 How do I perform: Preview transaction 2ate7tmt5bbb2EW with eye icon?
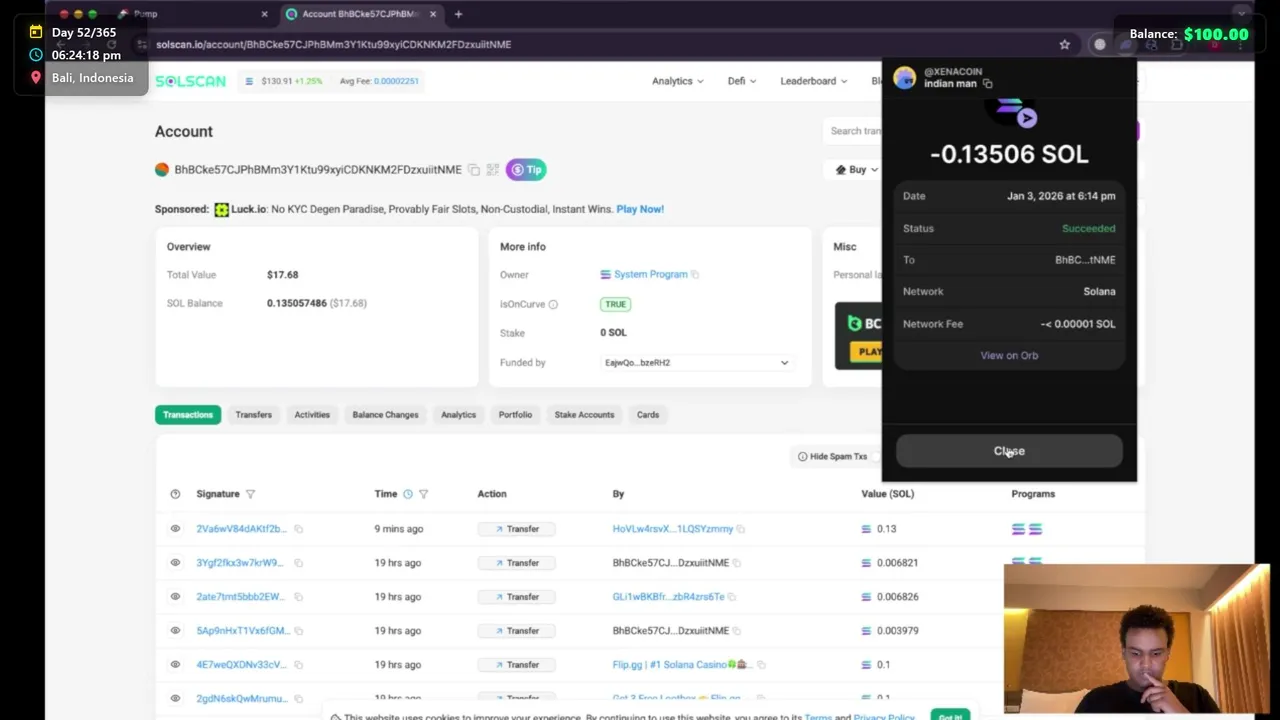click(175, 597)
